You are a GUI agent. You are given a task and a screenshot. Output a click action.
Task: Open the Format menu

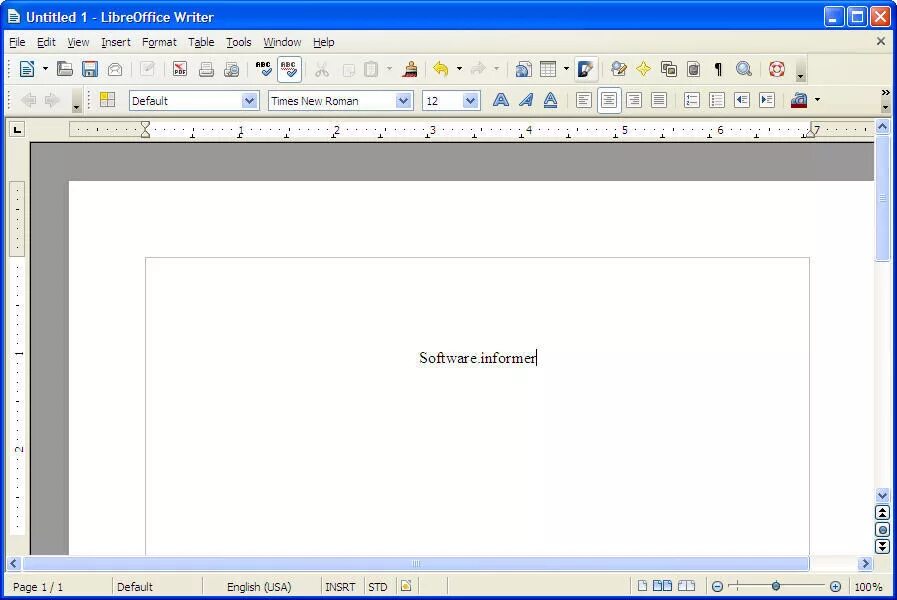pyautogui.click(x=159, y=42)
